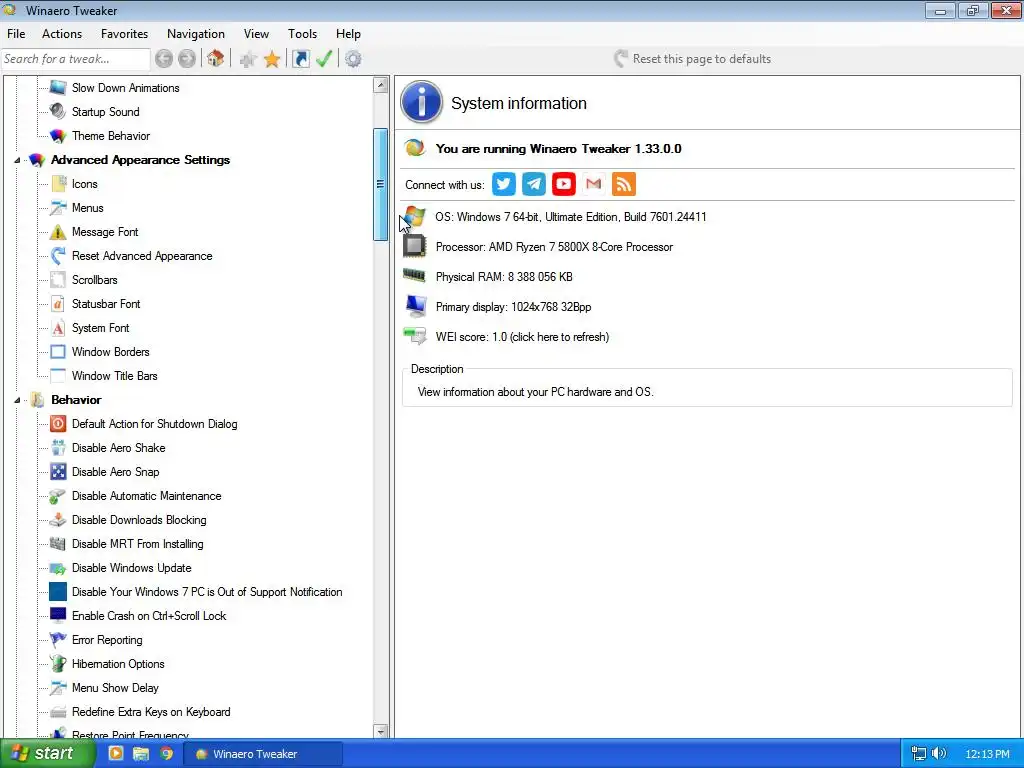Go to the Home page icon
The height and width of the screenshot is (768, 1024).
216,59
